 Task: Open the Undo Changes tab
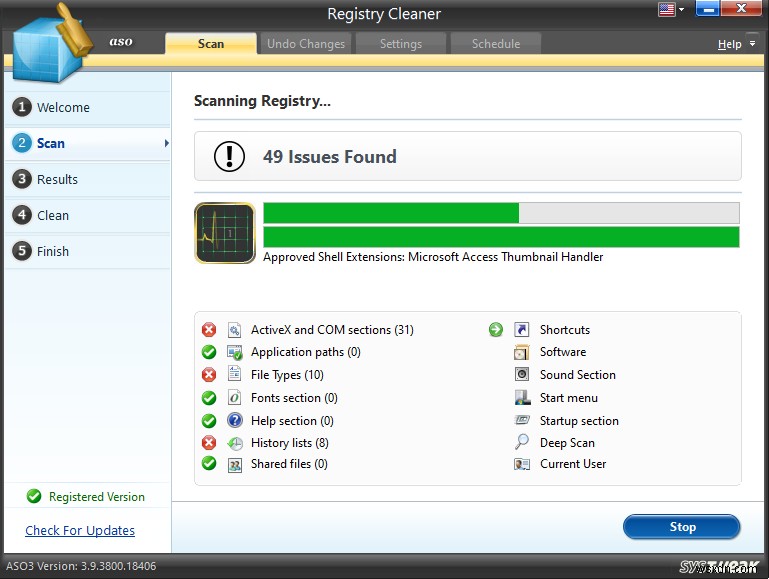[x=306, y=44]
